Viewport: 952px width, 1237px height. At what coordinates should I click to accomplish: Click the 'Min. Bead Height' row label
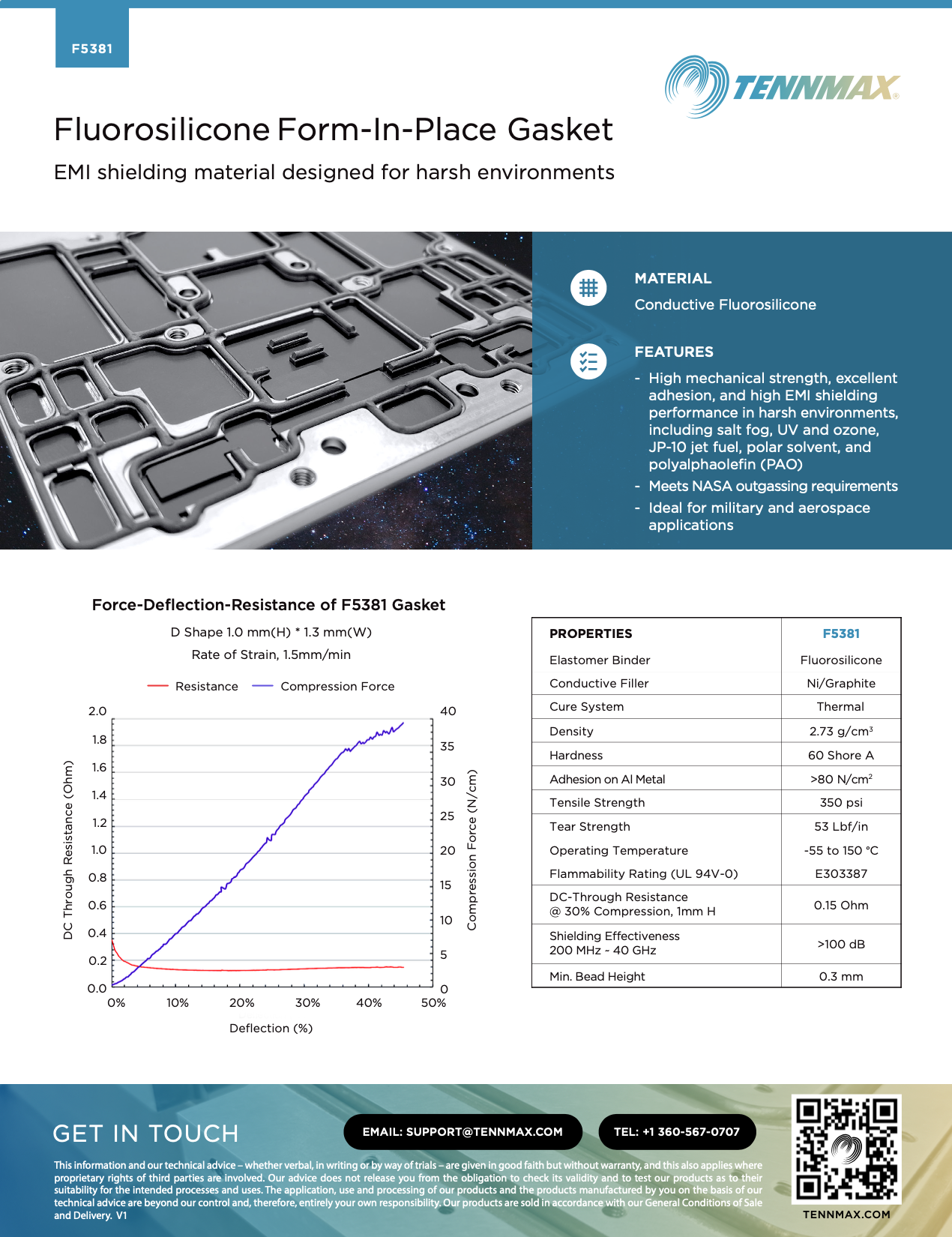[x=597, y=977]
